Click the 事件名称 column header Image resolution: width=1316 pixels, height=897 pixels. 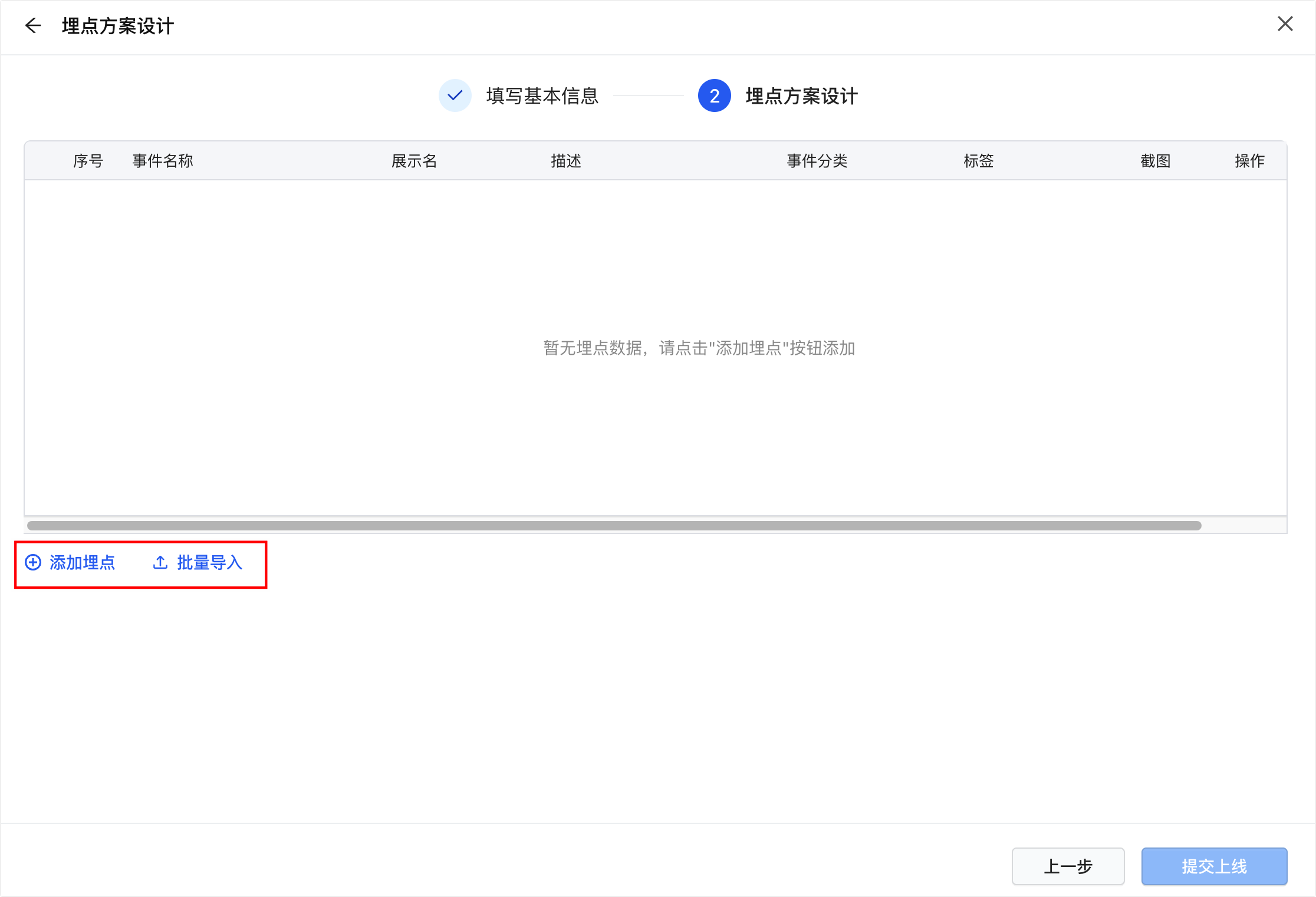click(163, 161)
